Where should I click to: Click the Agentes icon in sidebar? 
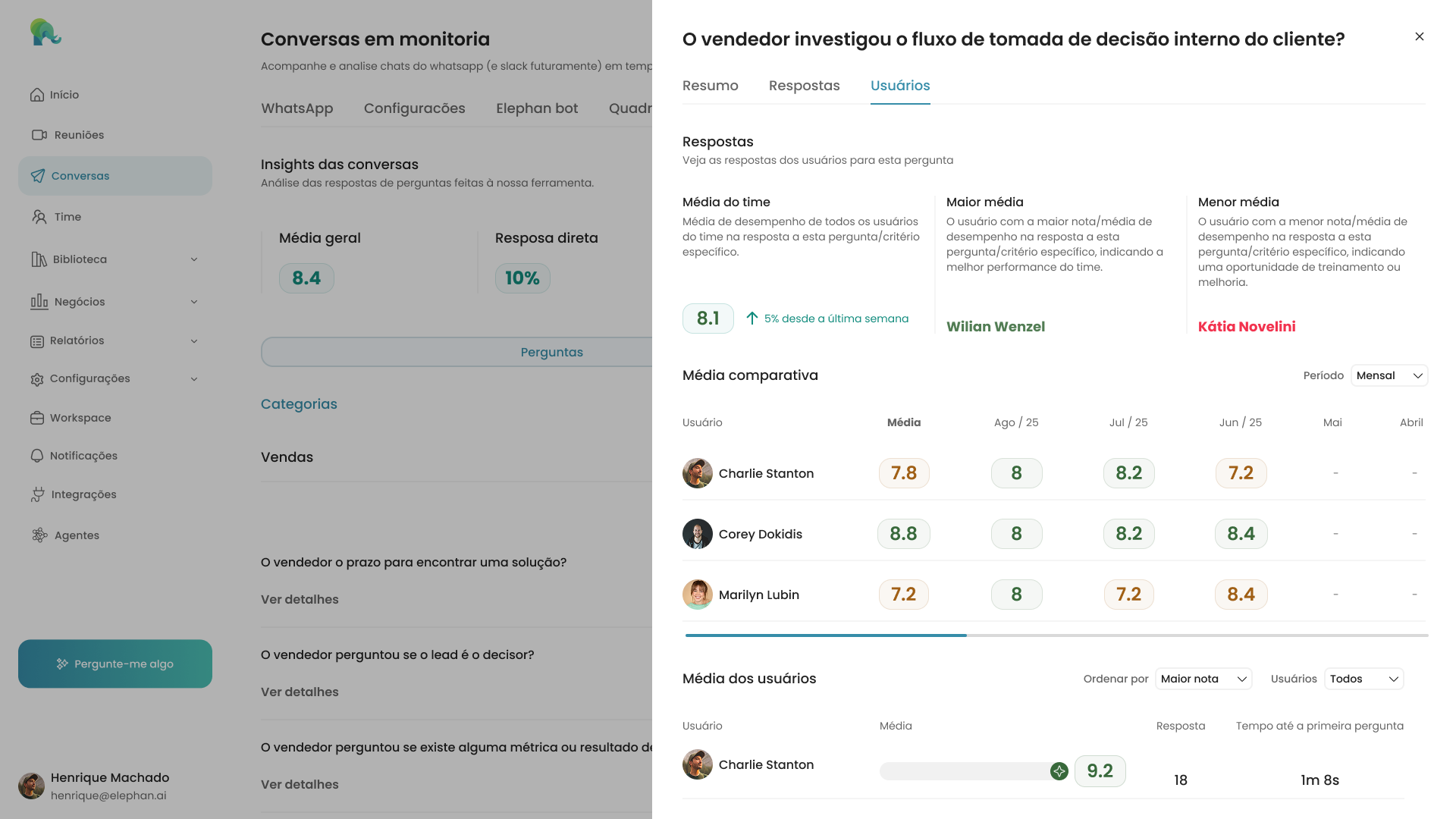pos(39,535)
